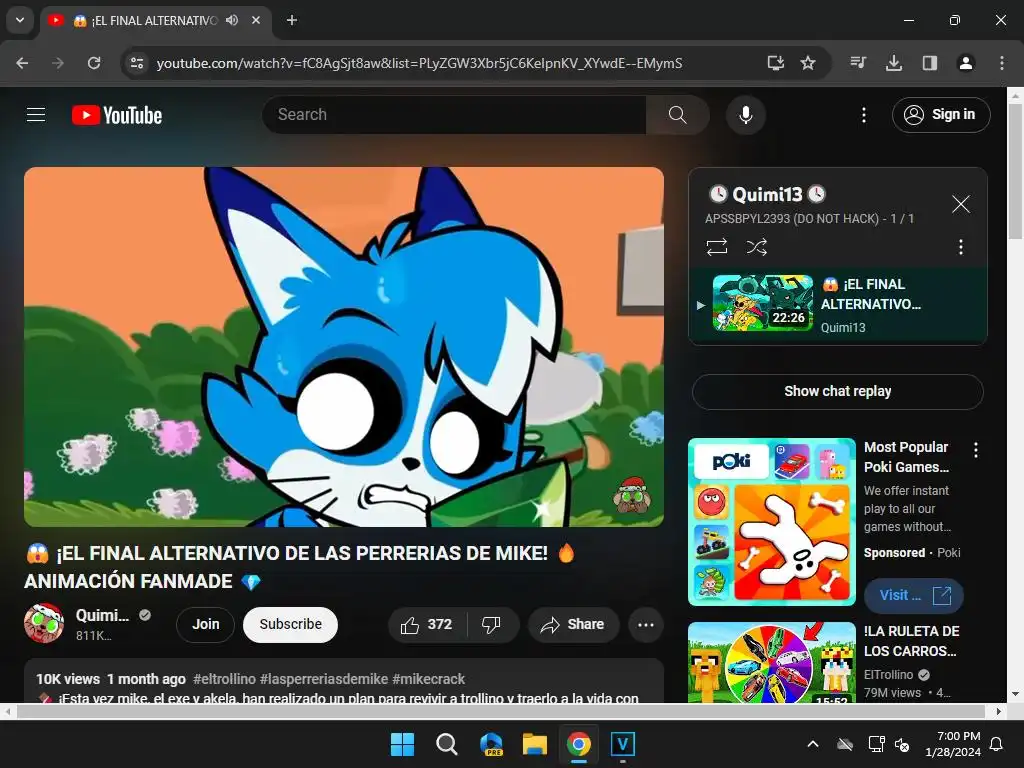
Task: Click the horizontal scrollbar
Action: [x=500, y=712]
